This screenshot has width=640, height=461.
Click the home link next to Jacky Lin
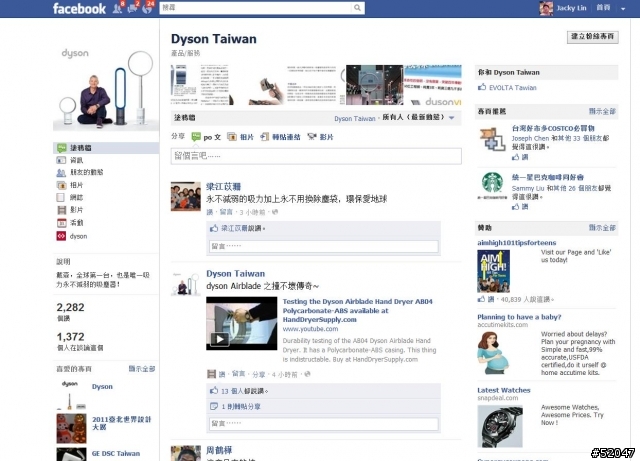603,8
